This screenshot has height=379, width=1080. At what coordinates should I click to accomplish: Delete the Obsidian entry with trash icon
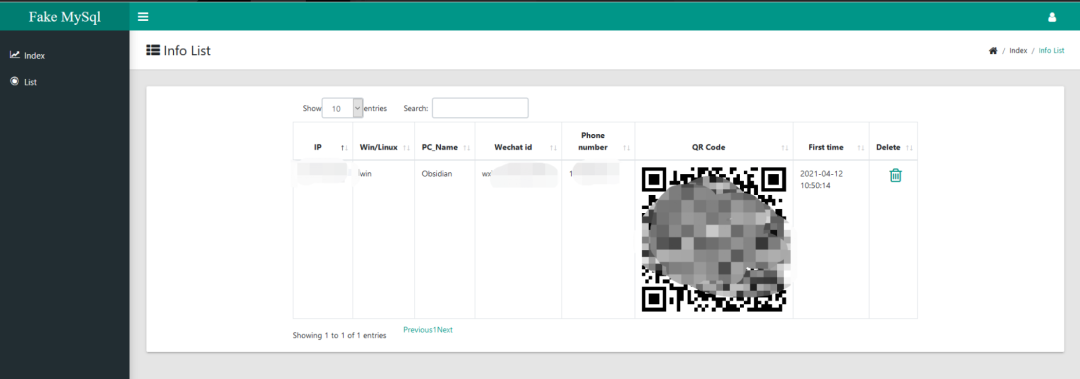(x=895, y=175)
